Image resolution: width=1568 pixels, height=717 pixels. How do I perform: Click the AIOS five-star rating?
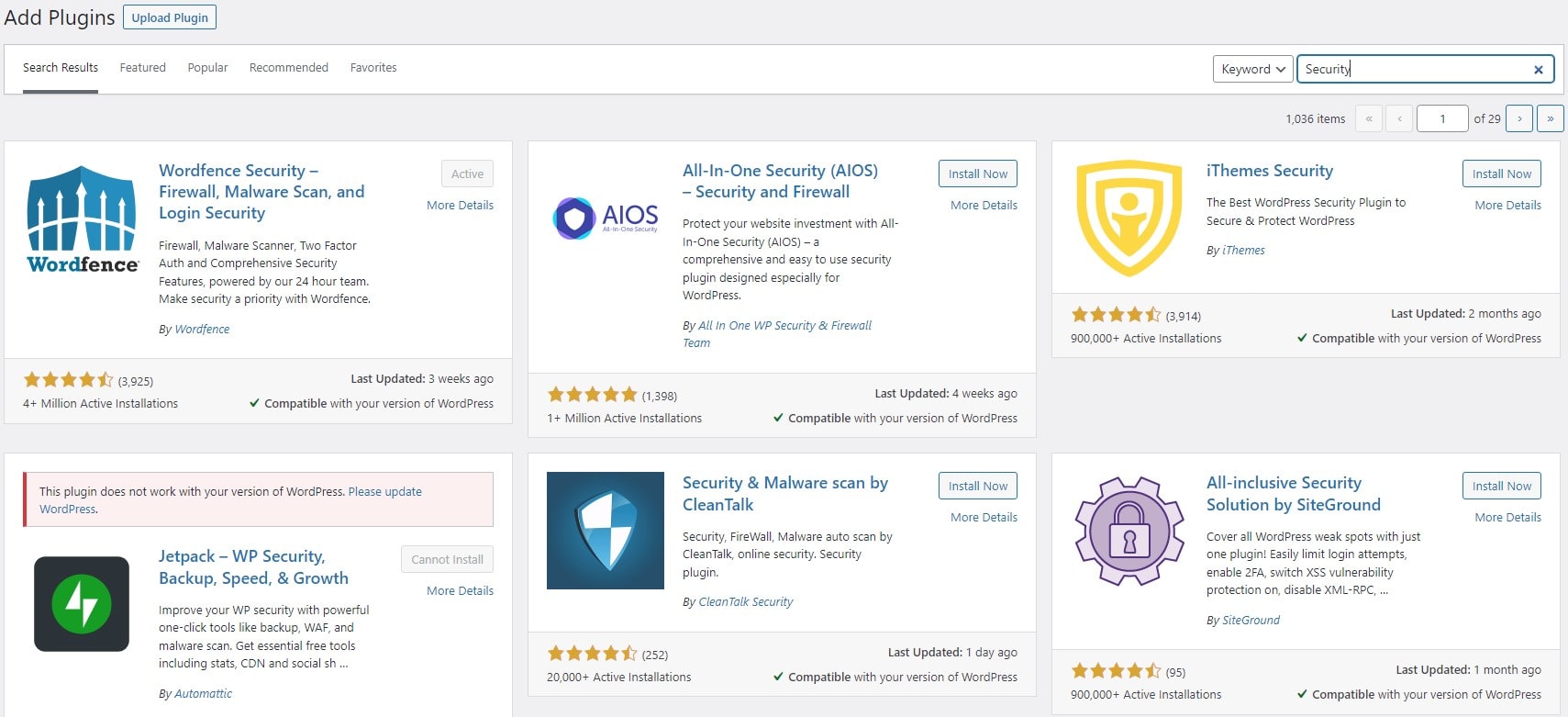(592, 395)
